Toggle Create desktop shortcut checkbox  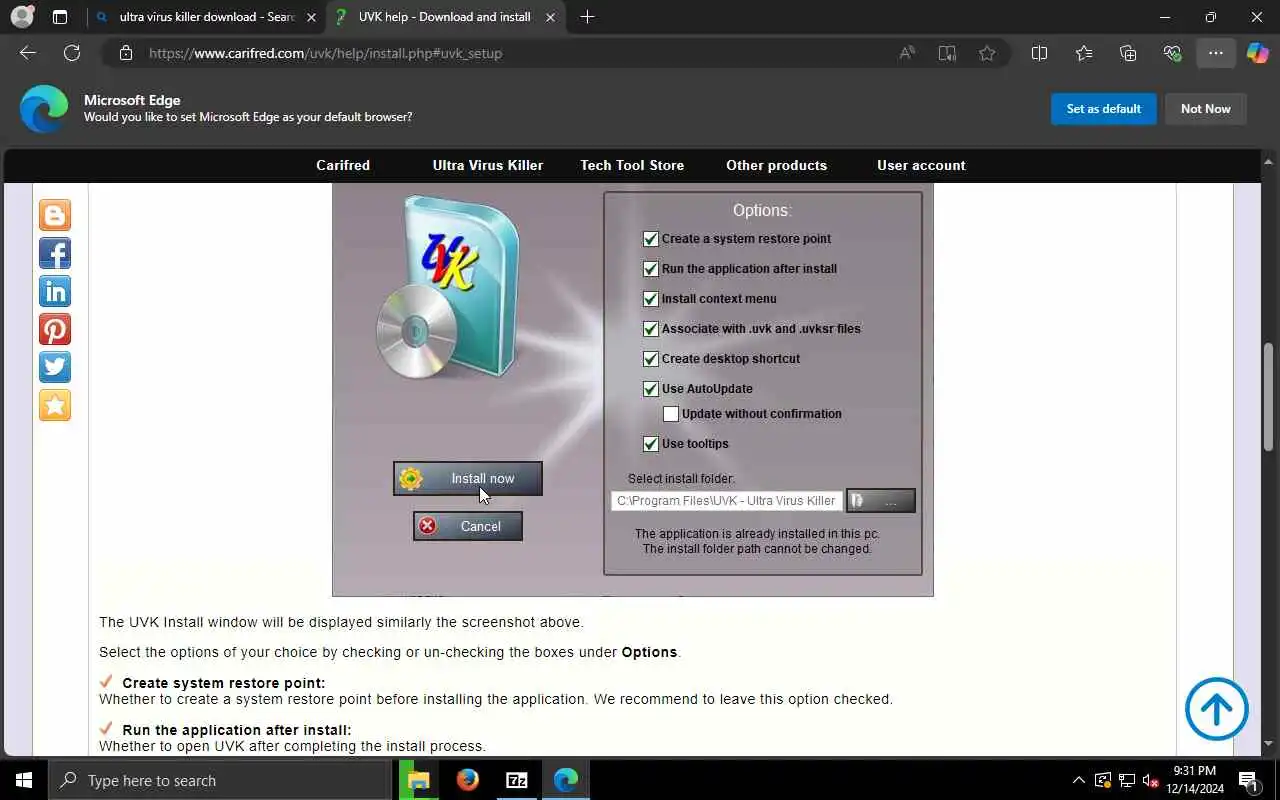click(651, 359)
